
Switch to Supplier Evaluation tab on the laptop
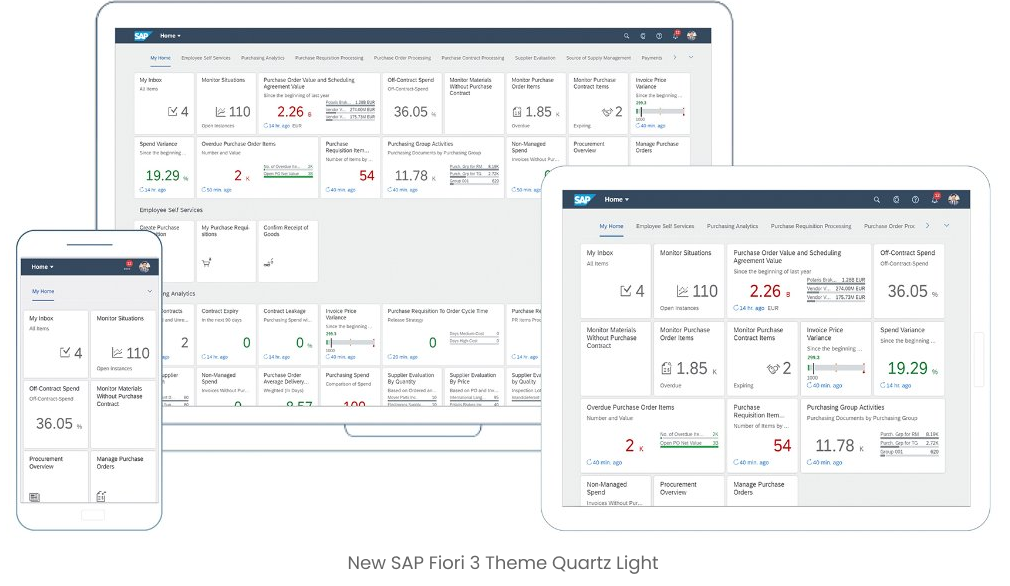click(535, 58)
